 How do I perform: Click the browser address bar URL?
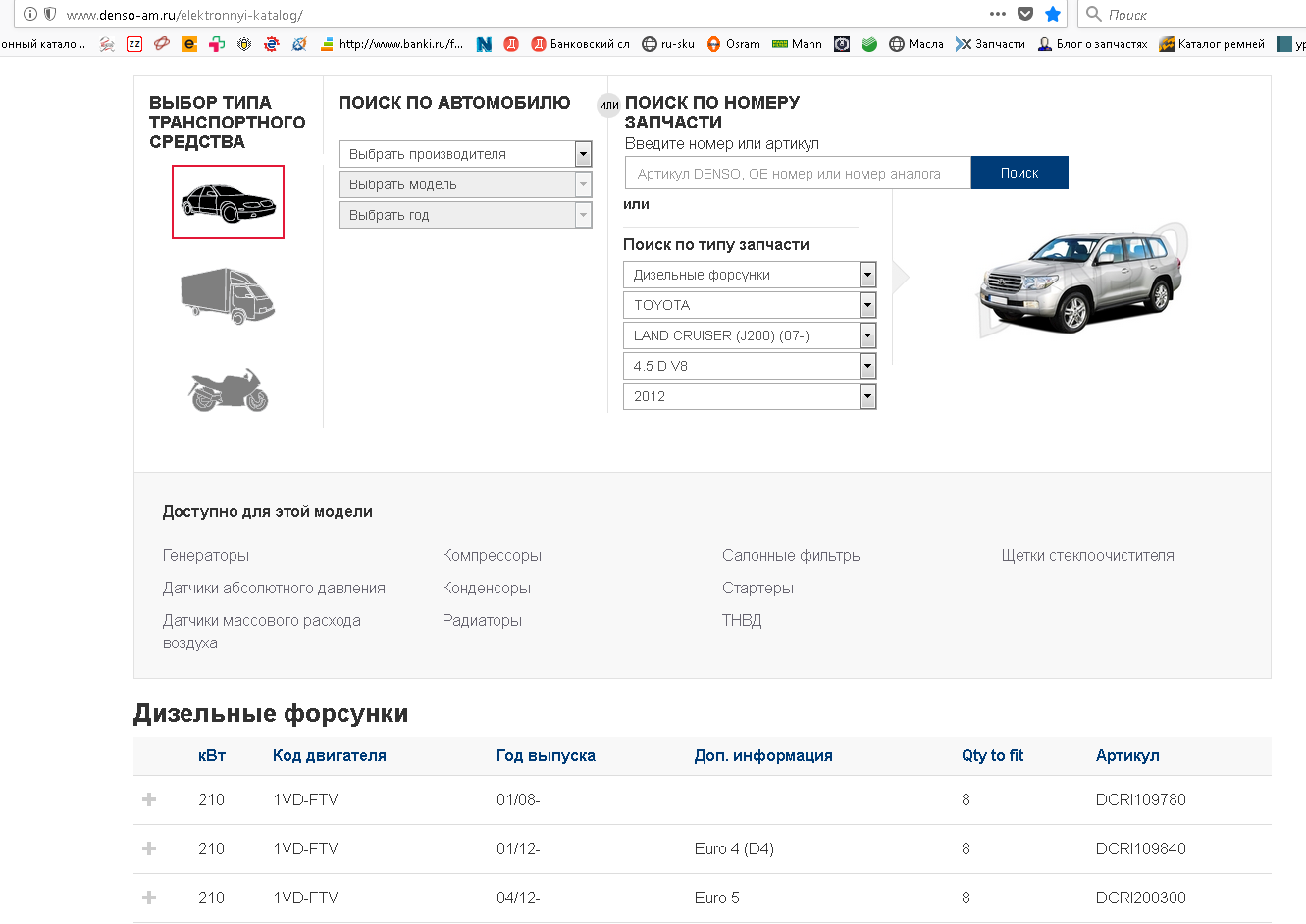tap(184, 15)
